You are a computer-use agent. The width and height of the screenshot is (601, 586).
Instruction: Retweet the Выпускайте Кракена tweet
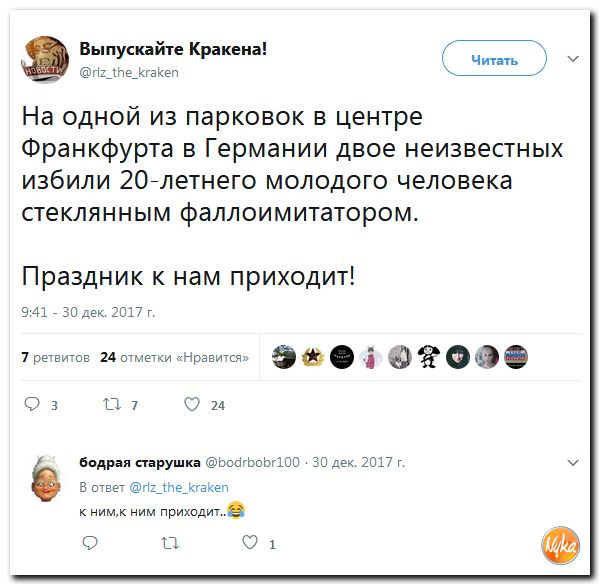click(112, 404)
